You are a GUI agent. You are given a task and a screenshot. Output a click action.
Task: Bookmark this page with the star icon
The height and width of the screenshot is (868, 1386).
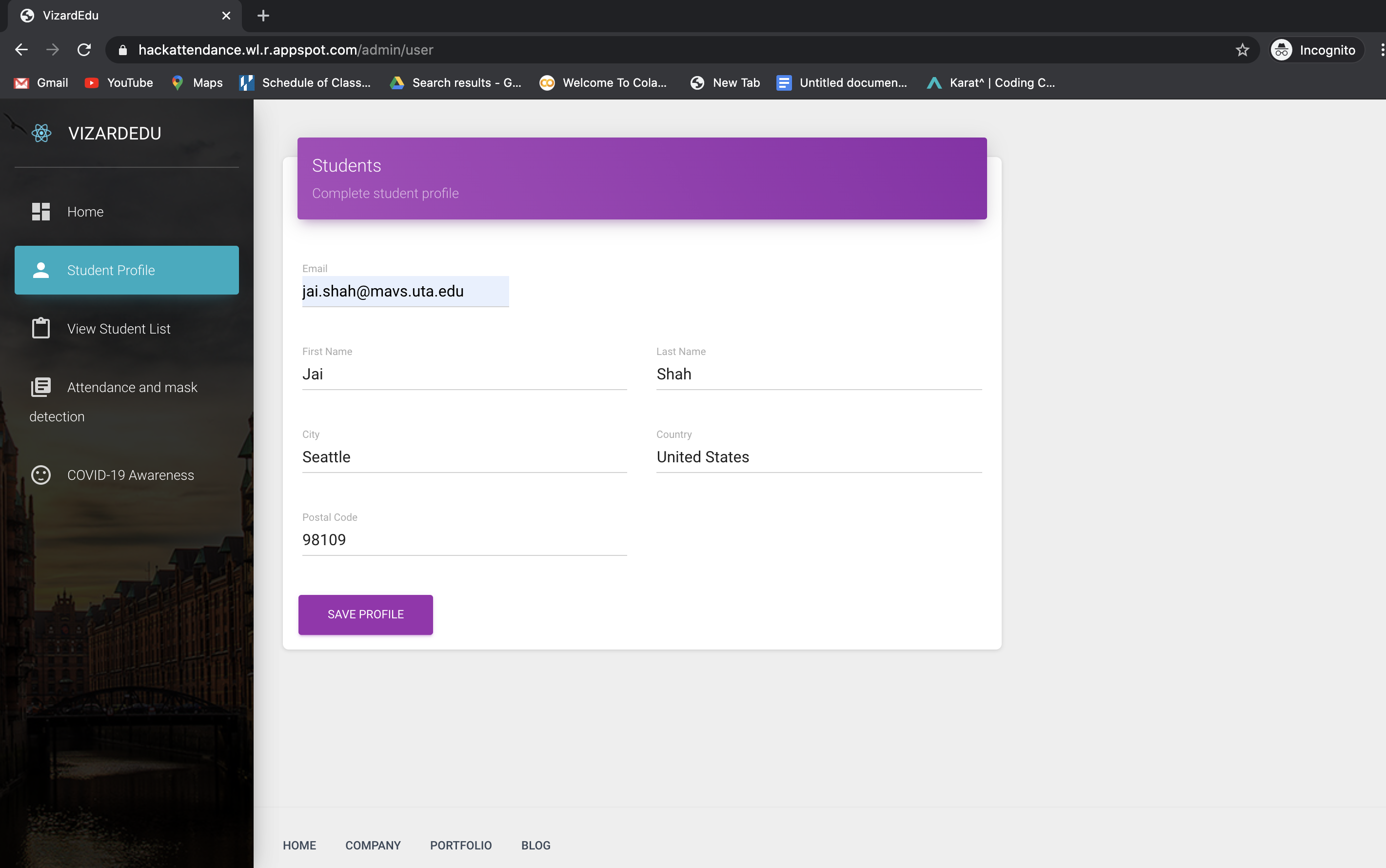1242,50
